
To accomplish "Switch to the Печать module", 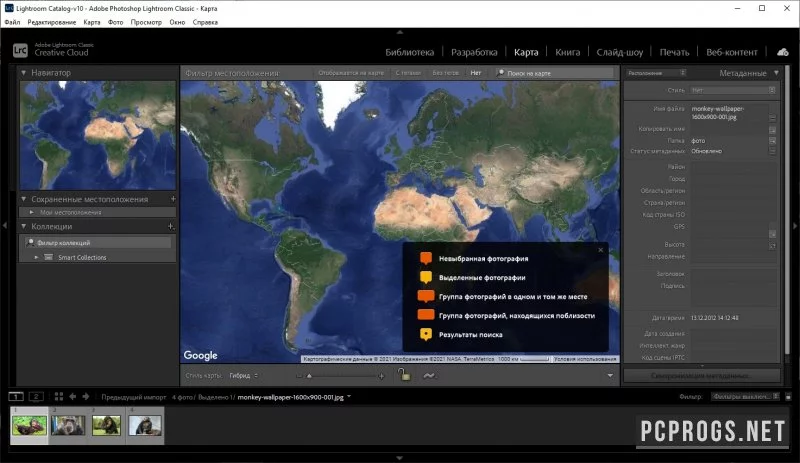I will point(674,52).
